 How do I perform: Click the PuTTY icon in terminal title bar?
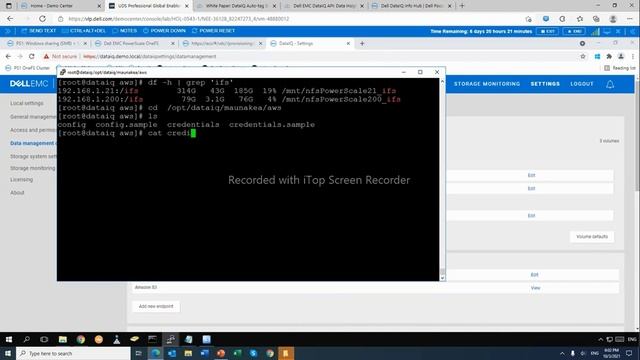[62, 72]
